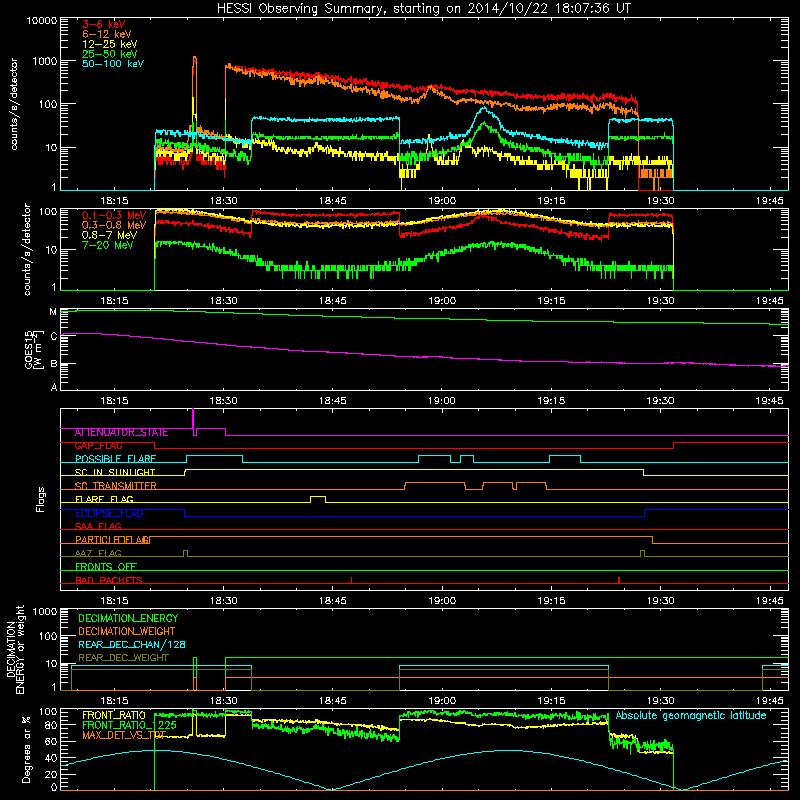The image size is (800, 800).
Task: Select 18:30 tick under the GOES panel
Action: point(223,401)
